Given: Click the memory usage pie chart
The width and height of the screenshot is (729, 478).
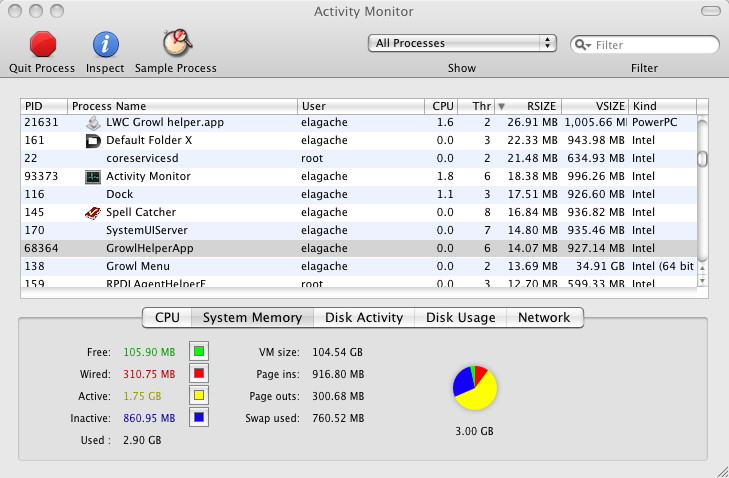Looking at the screenshot, I should pos(475,388).
